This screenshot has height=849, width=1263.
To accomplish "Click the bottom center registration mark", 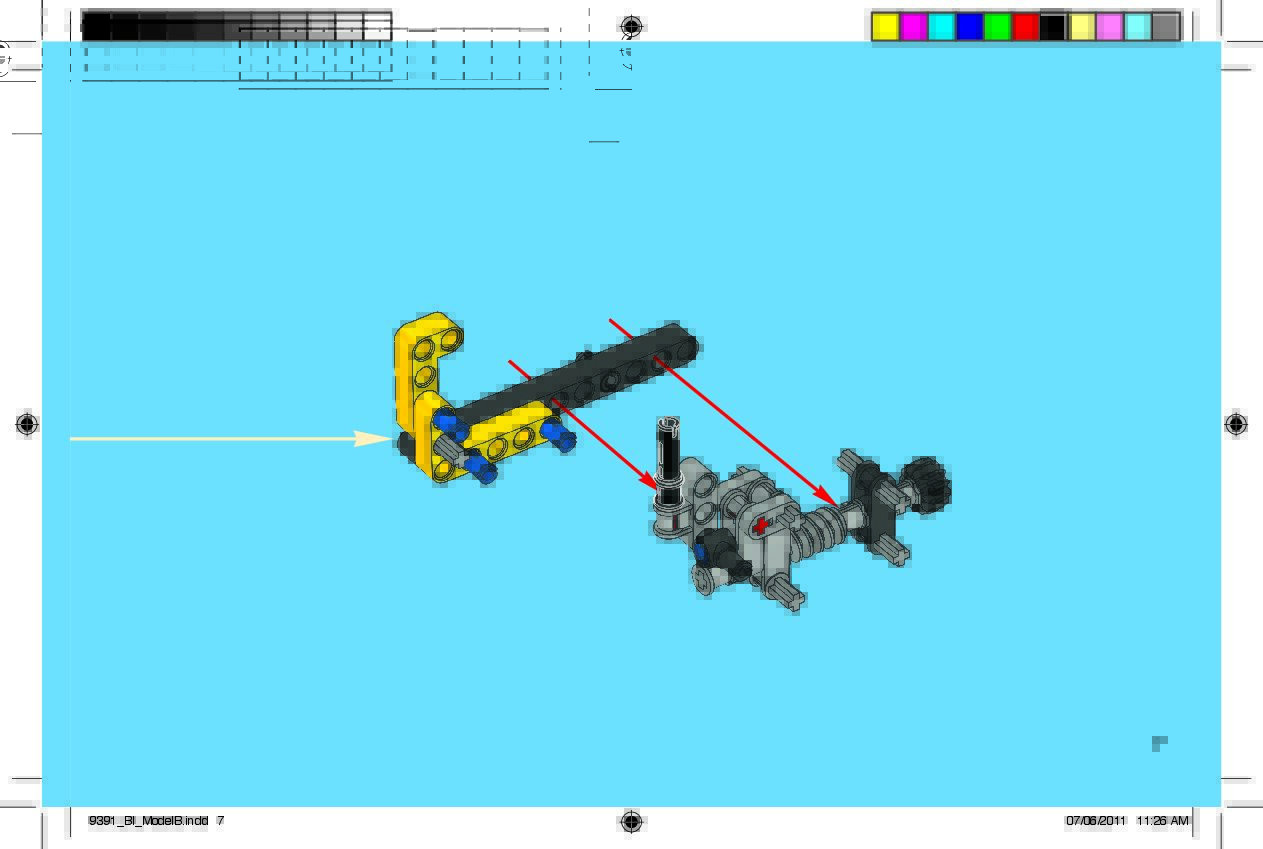I will [x=631, y=821].
